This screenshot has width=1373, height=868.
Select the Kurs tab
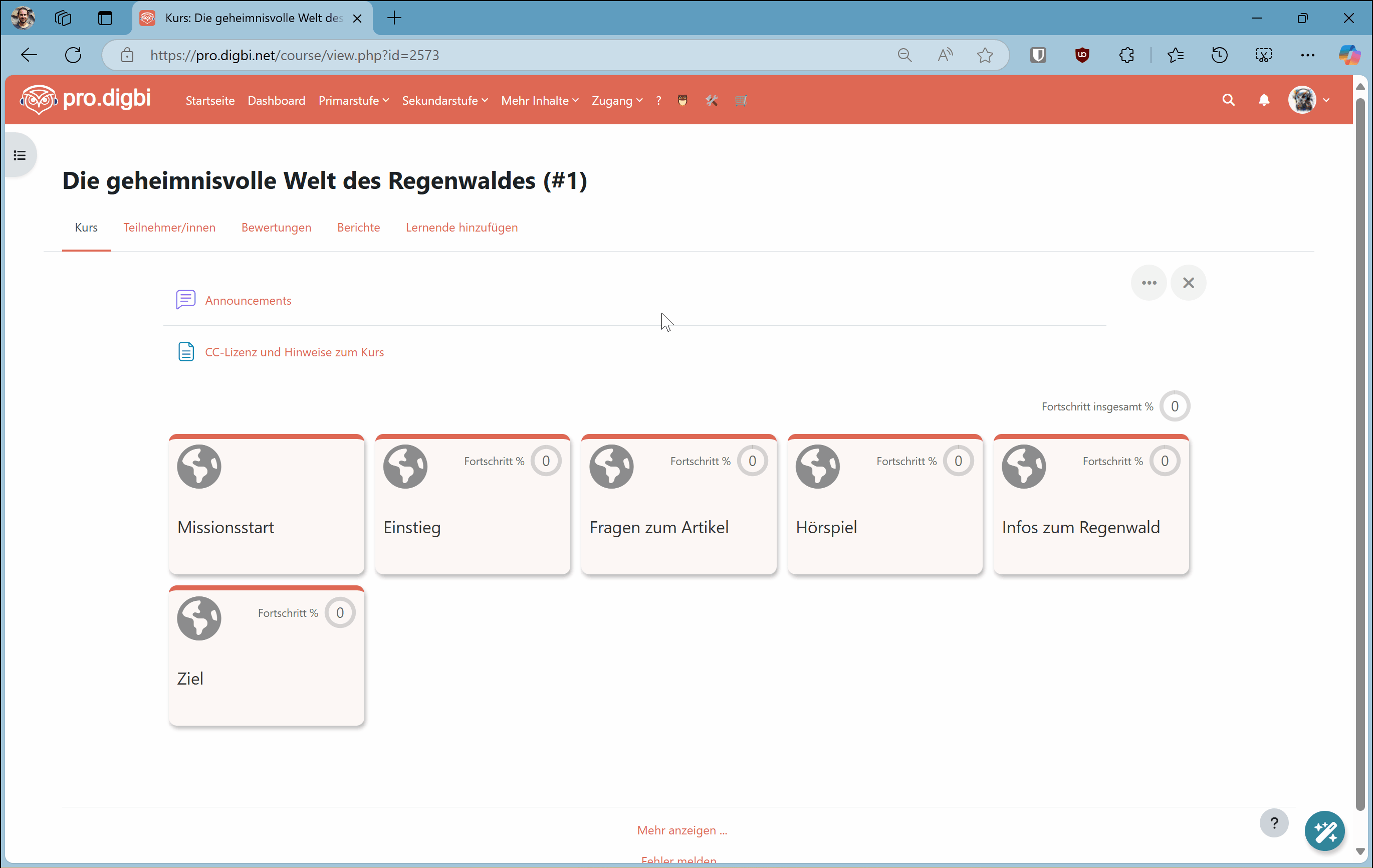tap(86, 227)
